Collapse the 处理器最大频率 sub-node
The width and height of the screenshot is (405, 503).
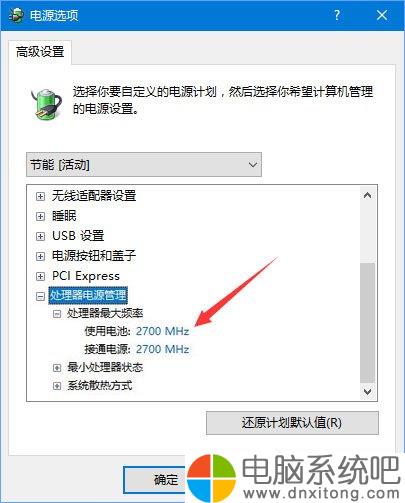57,314
